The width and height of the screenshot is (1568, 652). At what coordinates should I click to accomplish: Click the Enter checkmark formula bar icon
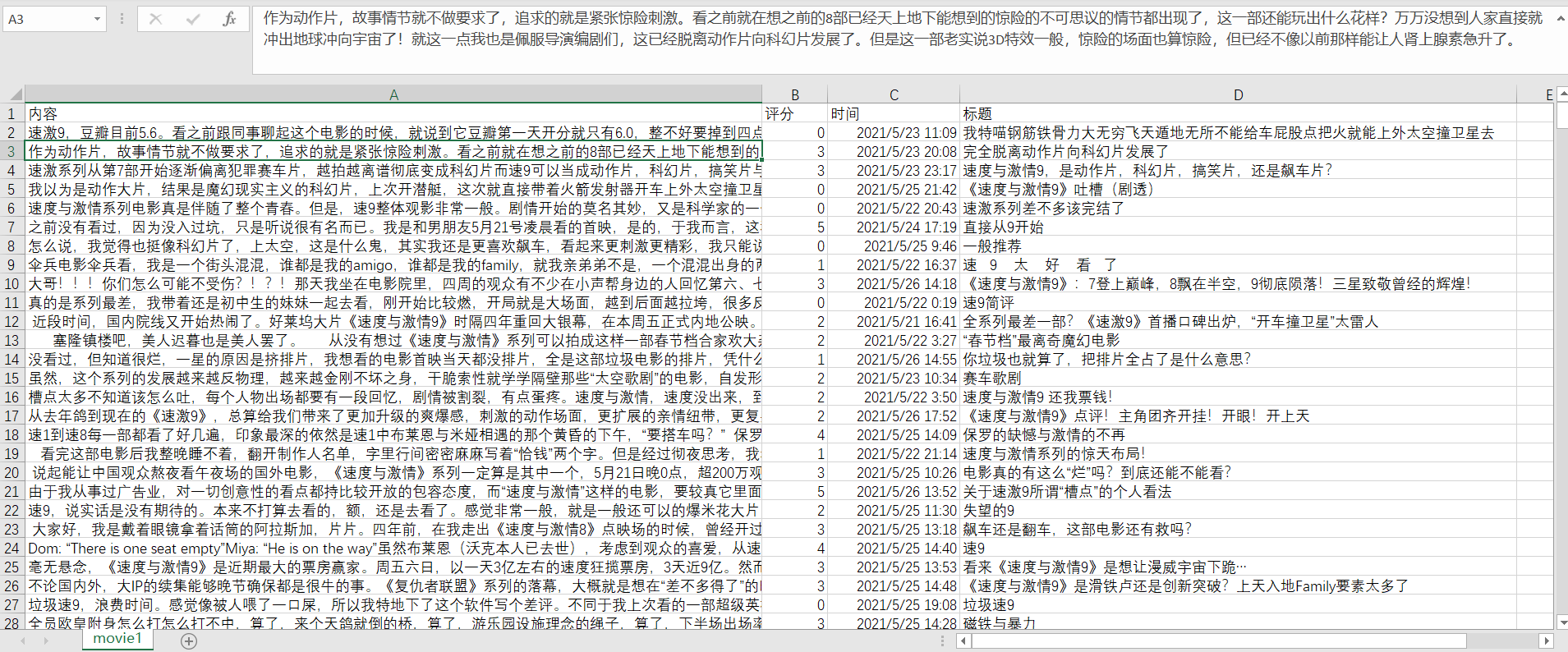pyautogui.click(x=193, y=19)
